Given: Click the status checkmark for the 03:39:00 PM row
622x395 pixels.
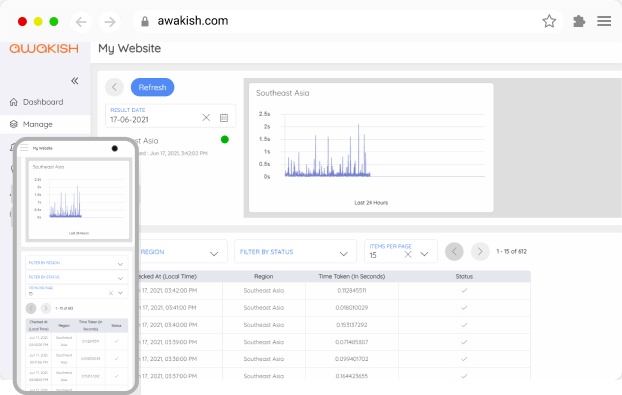Looking at the screenshot, I should point(464,342).
